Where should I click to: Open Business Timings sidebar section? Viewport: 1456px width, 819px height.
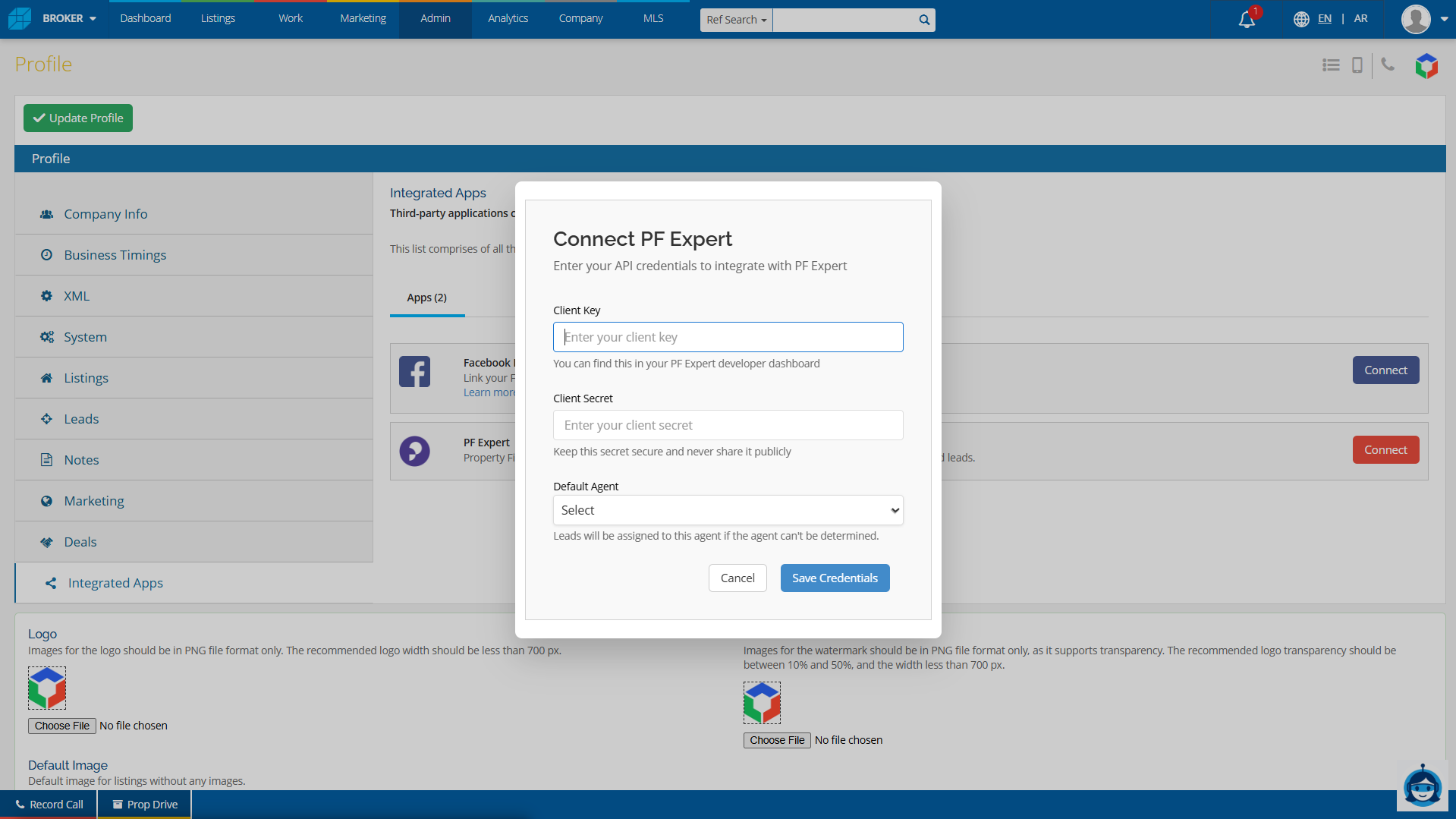coord(193,255)
